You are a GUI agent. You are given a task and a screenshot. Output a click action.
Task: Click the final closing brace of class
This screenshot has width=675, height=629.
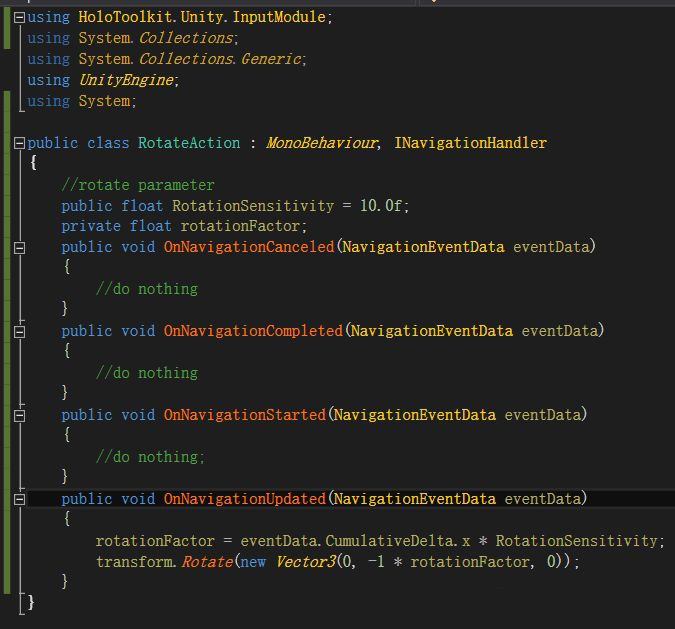pos(31,602)
